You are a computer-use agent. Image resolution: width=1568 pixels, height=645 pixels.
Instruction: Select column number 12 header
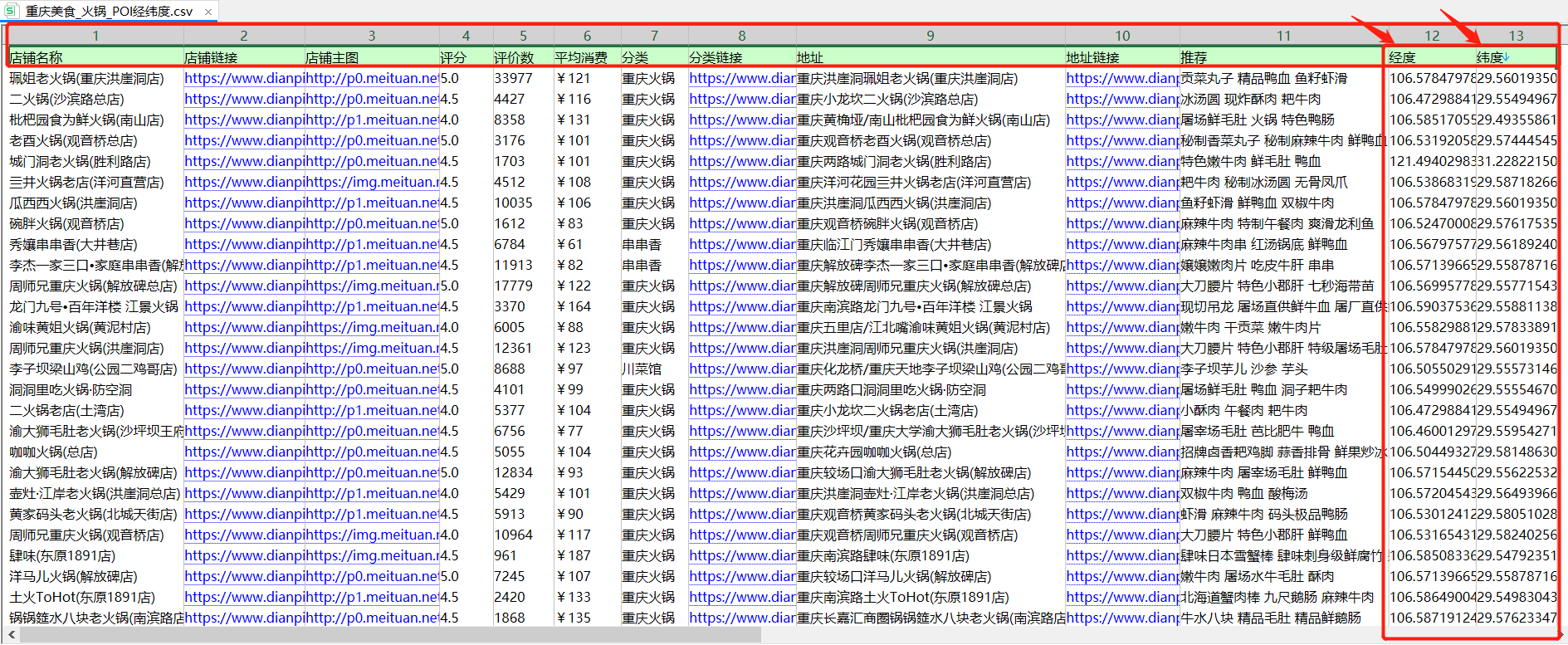click(1432, 36)
